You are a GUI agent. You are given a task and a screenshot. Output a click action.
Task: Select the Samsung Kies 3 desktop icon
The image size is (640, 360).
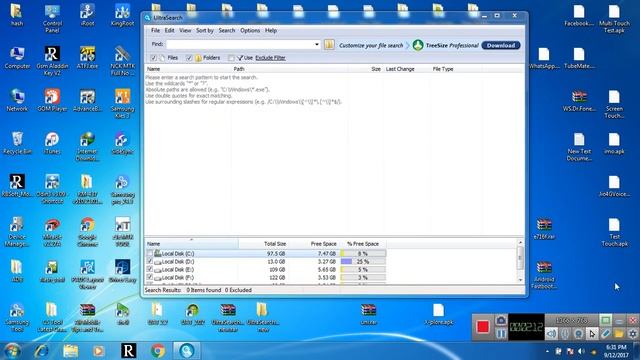pyautogui.click(x=122, y=104)
